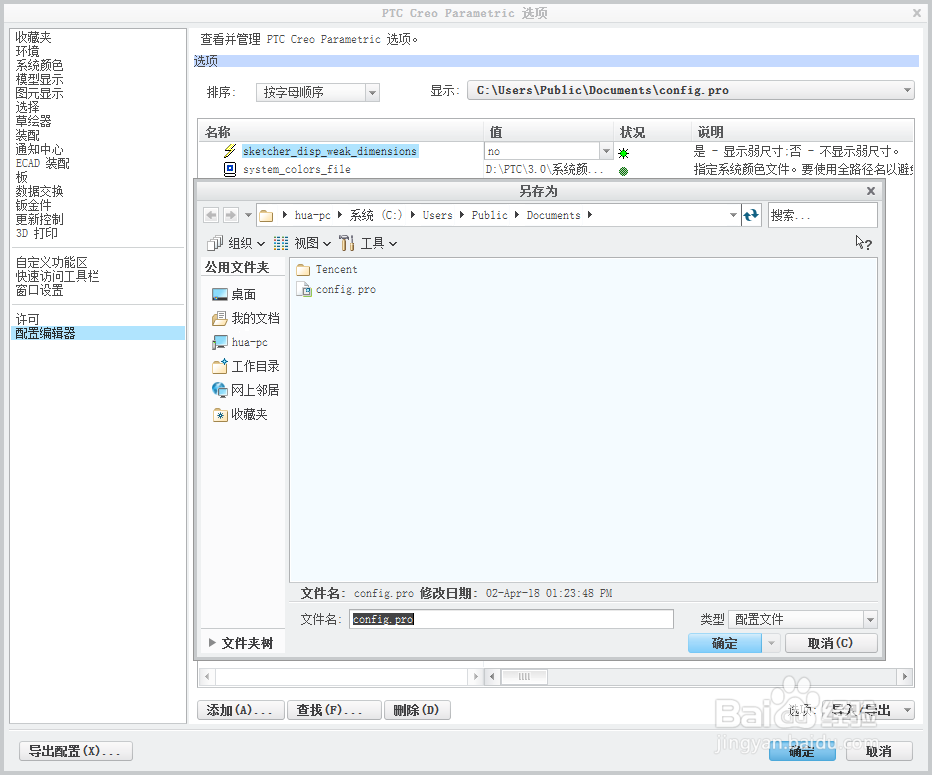Open the Views (视图) menu
The width and height of the screenshot is (932, 775).
[x=302, y=243]
